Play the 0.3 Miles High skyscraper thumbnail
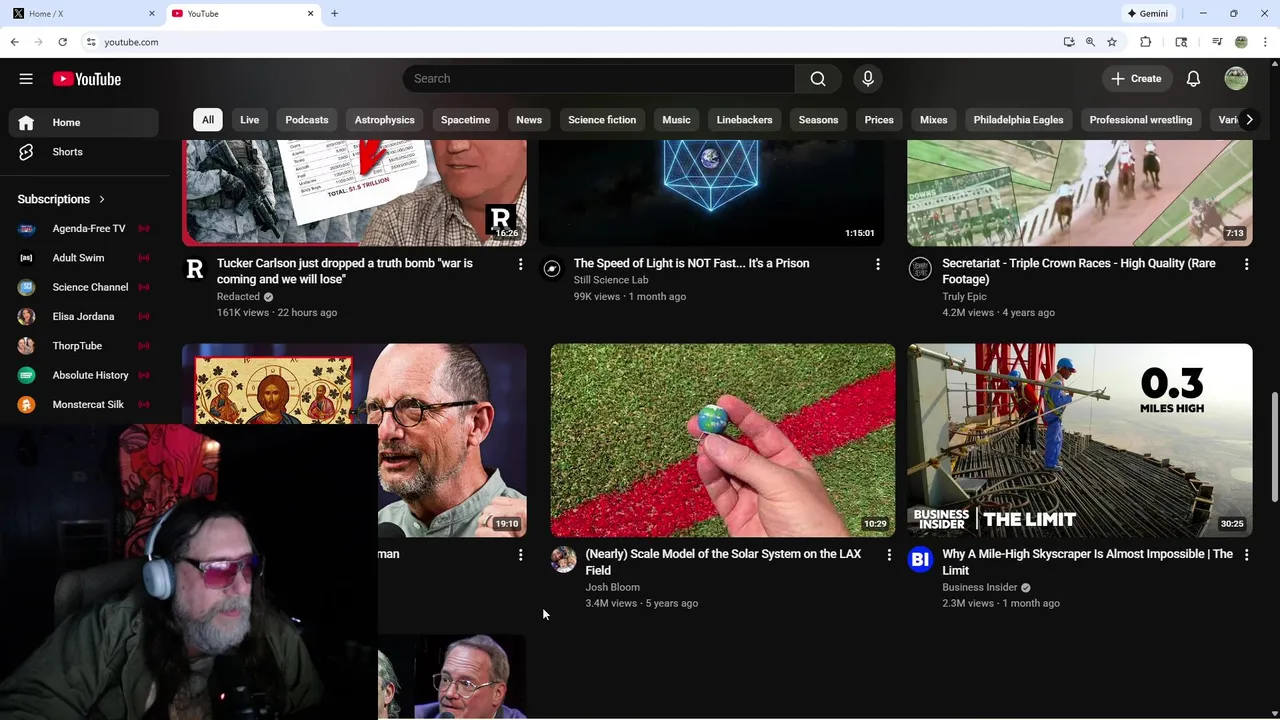1280x720 pixels. tap(1080, 440)
